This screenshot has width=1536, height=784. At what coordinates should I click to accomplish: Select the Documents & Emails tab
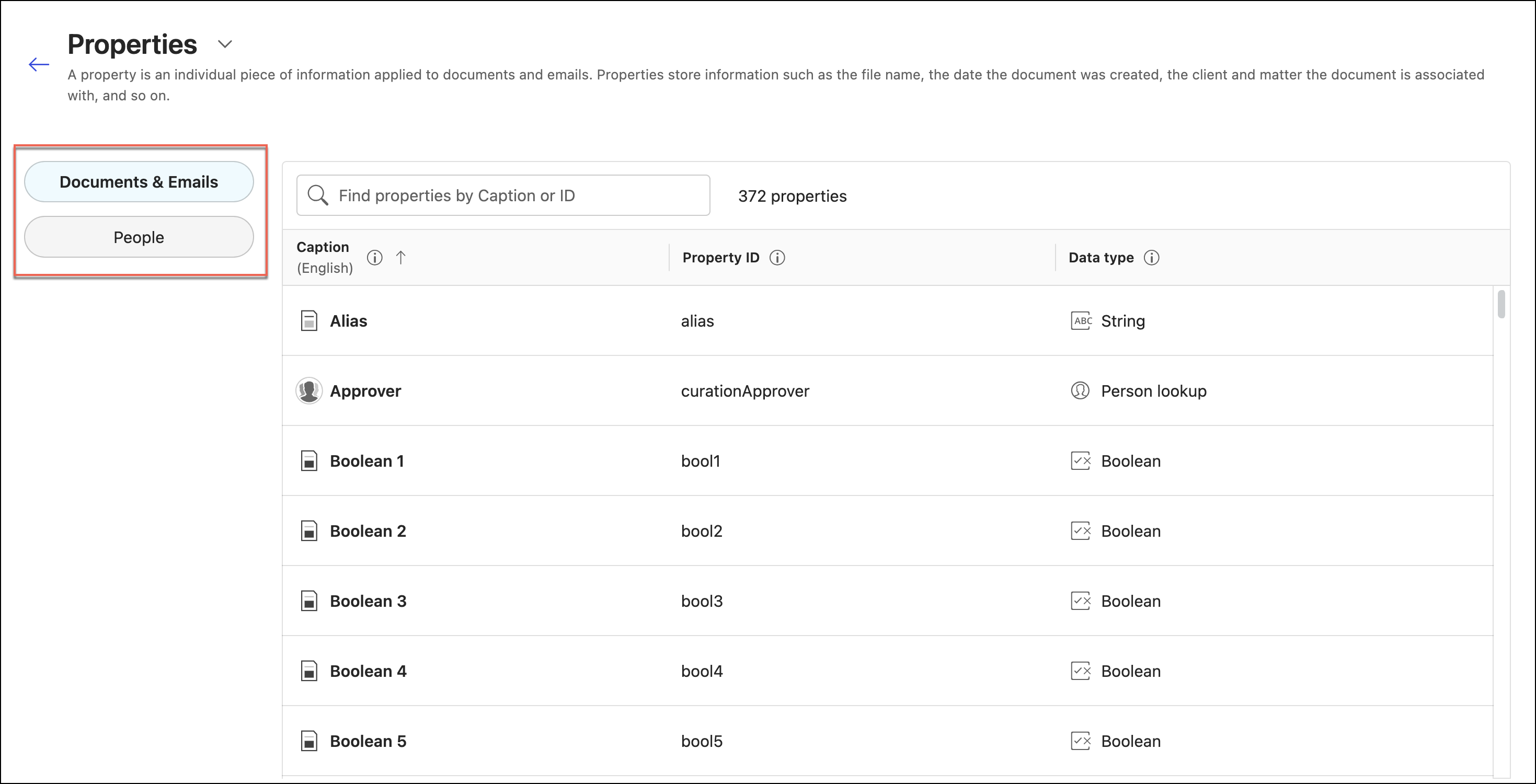(x=139, y=182)
